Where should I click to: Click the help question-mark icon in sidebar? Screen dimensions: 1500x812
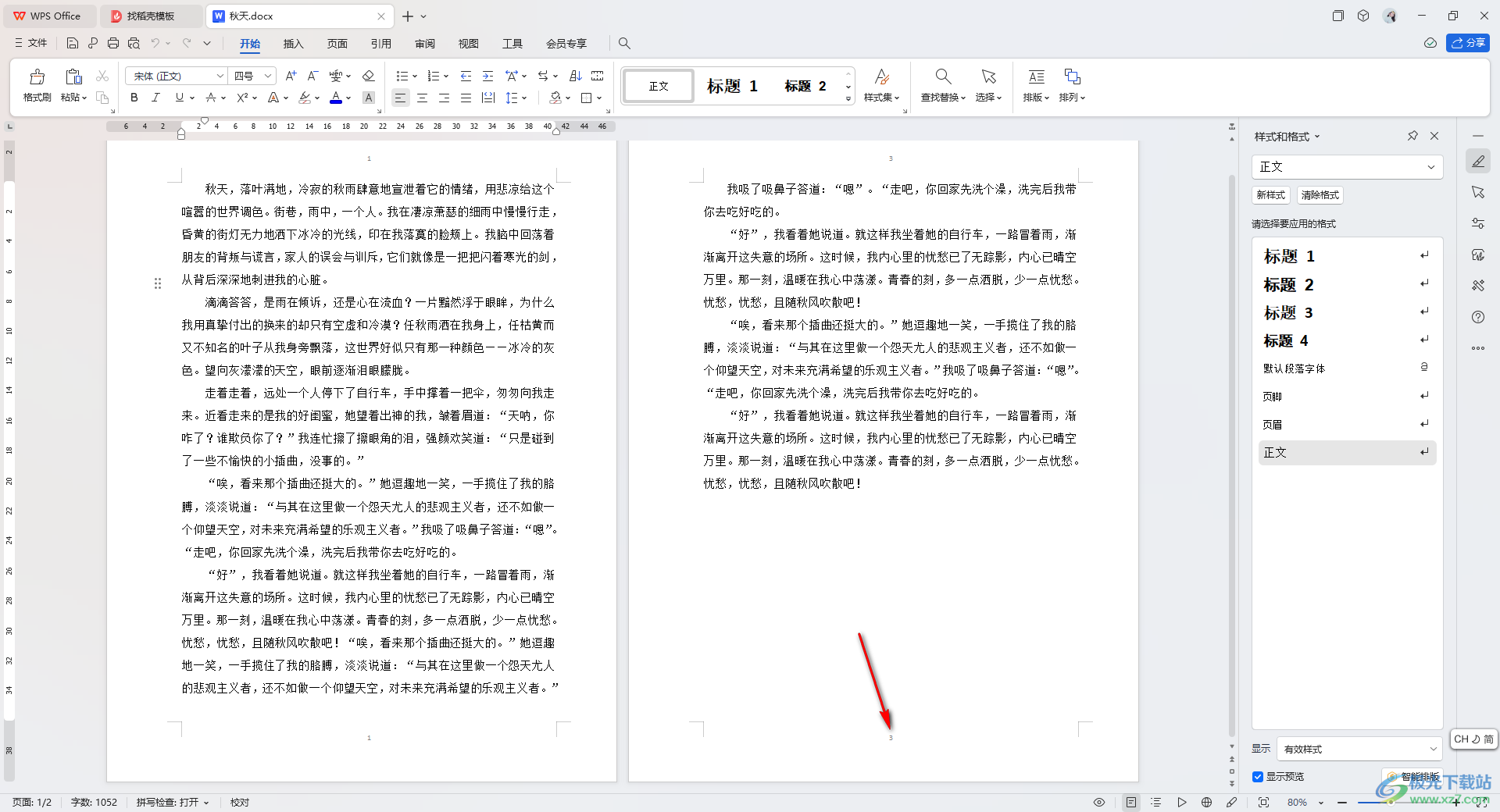point(1478,317)
